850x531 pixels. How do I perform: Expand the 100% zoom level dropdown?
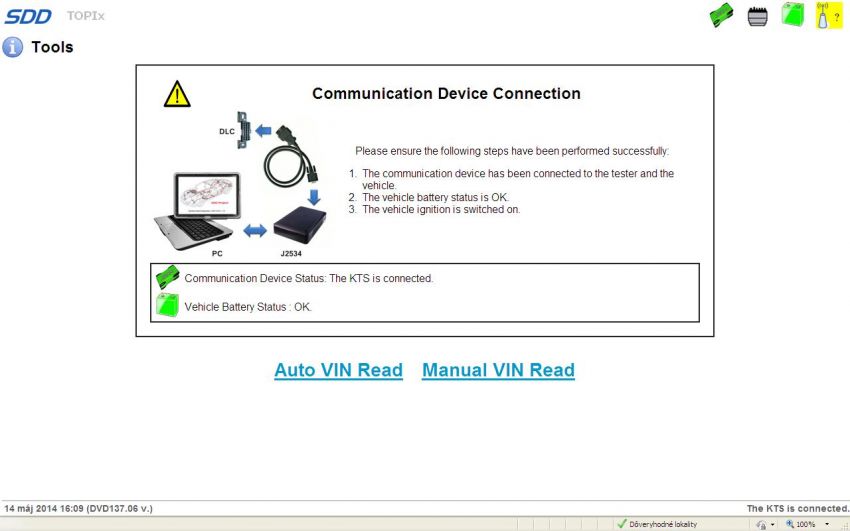point(827,524)
